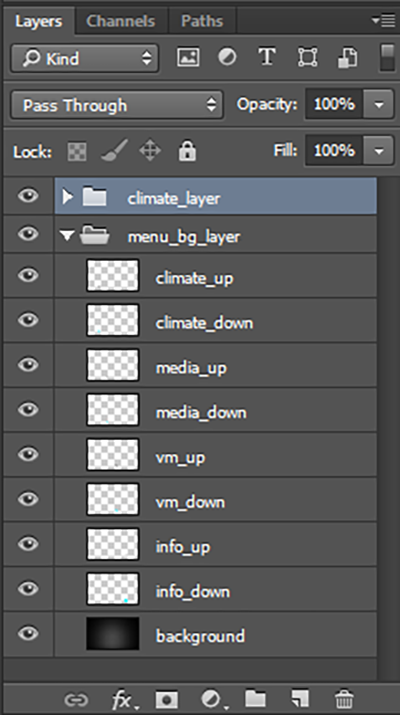The width and height of the screenshot is (400, 715).
Task: Click the Opacity 100% value field
Action: point(334,104)
